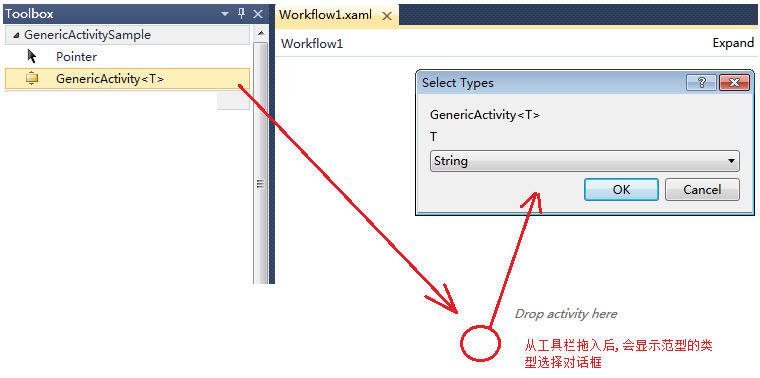Image resolution: width=760 pixels, height=378 pixels.
Task: Toggle the Toolbox auto-hide pin
Action: coord(241,14)
